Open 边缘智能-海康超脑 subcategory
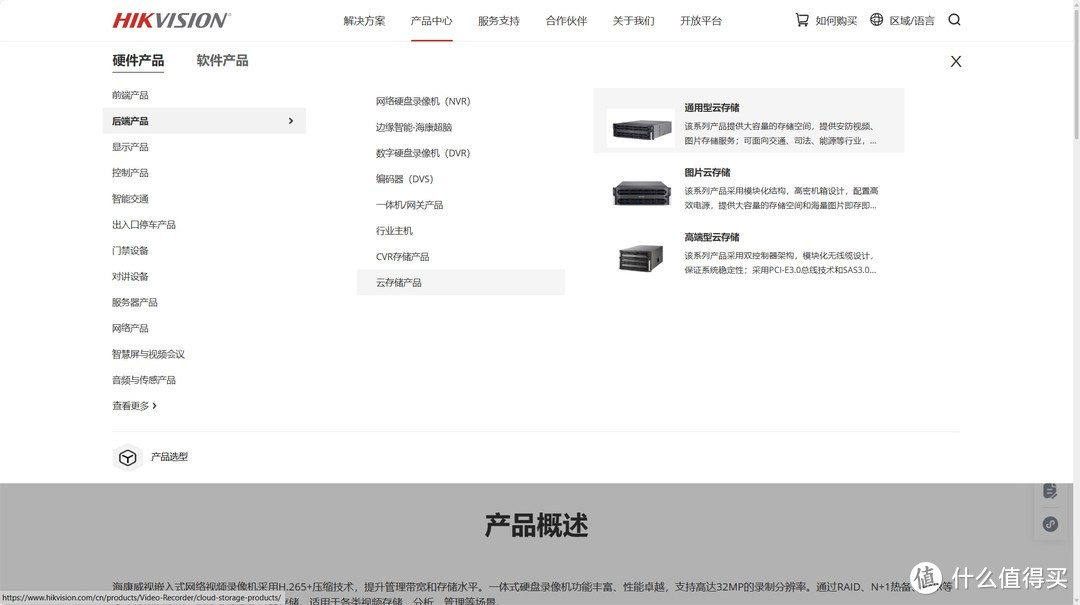This screenshot has width=1080, height=605. [x=414, y=127]
